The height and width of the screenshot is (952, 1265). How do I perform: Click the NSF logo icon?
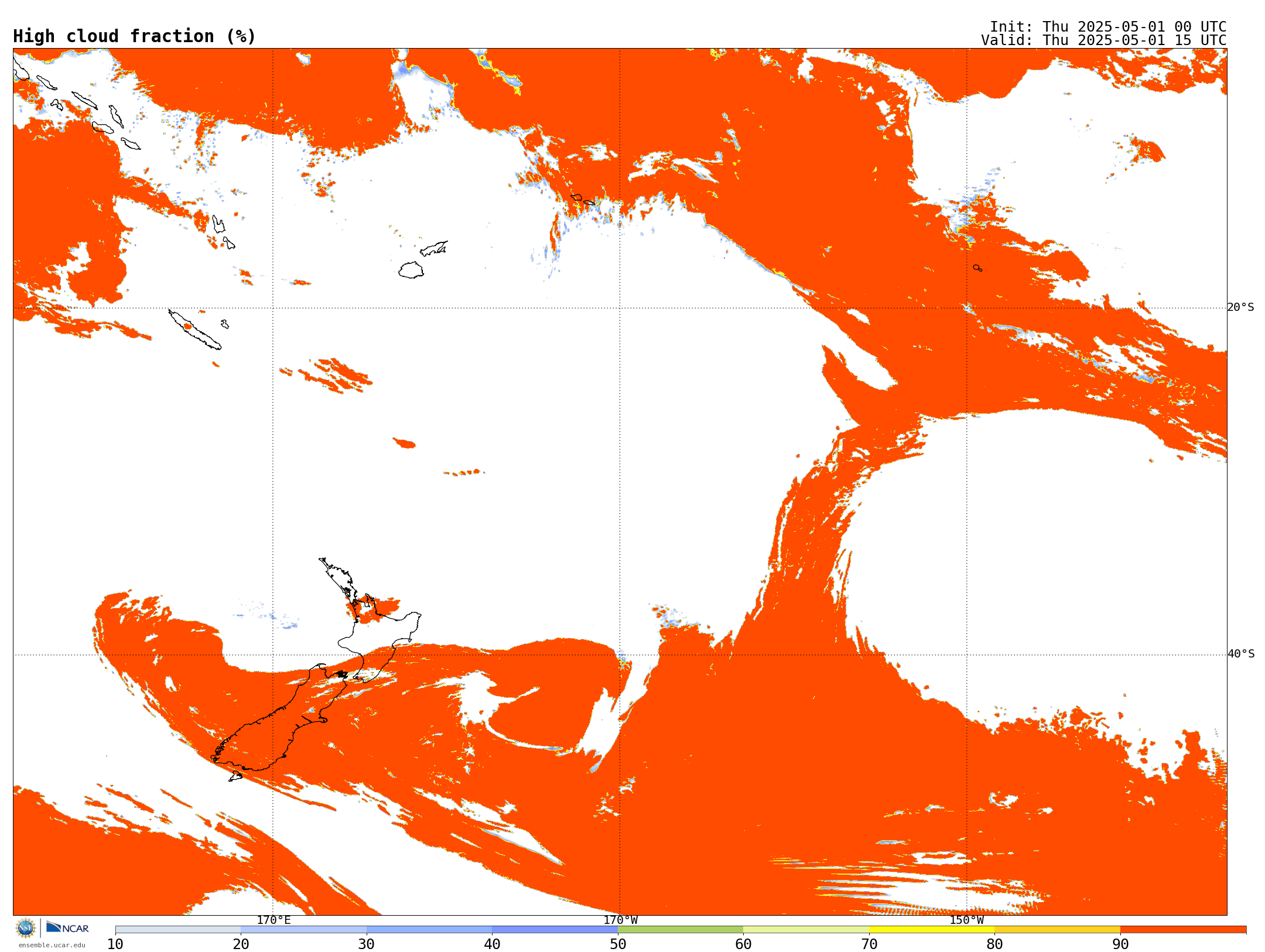click(x=26, y=928)
